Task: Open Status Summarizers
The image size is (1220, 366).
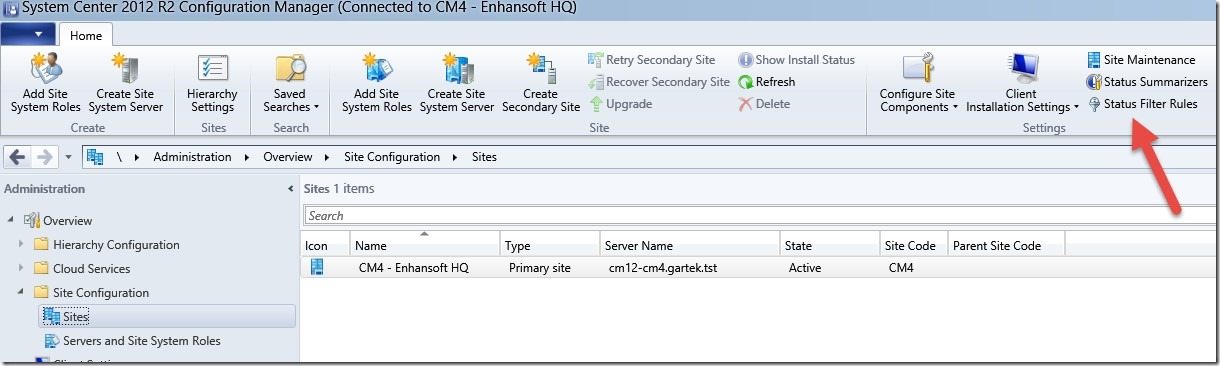Action: tap(1147, 82)
